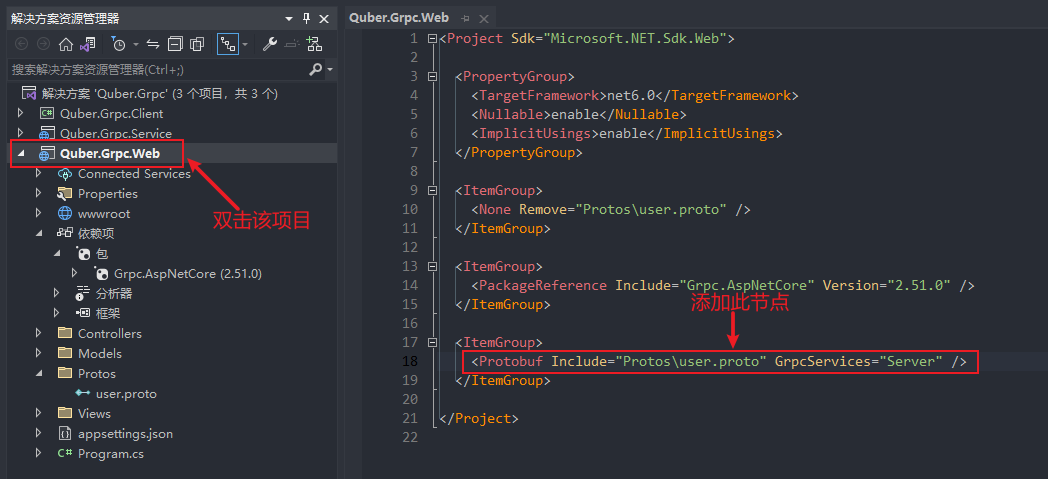Open the pending changes filter clock icon

click(x=118, y=45)
